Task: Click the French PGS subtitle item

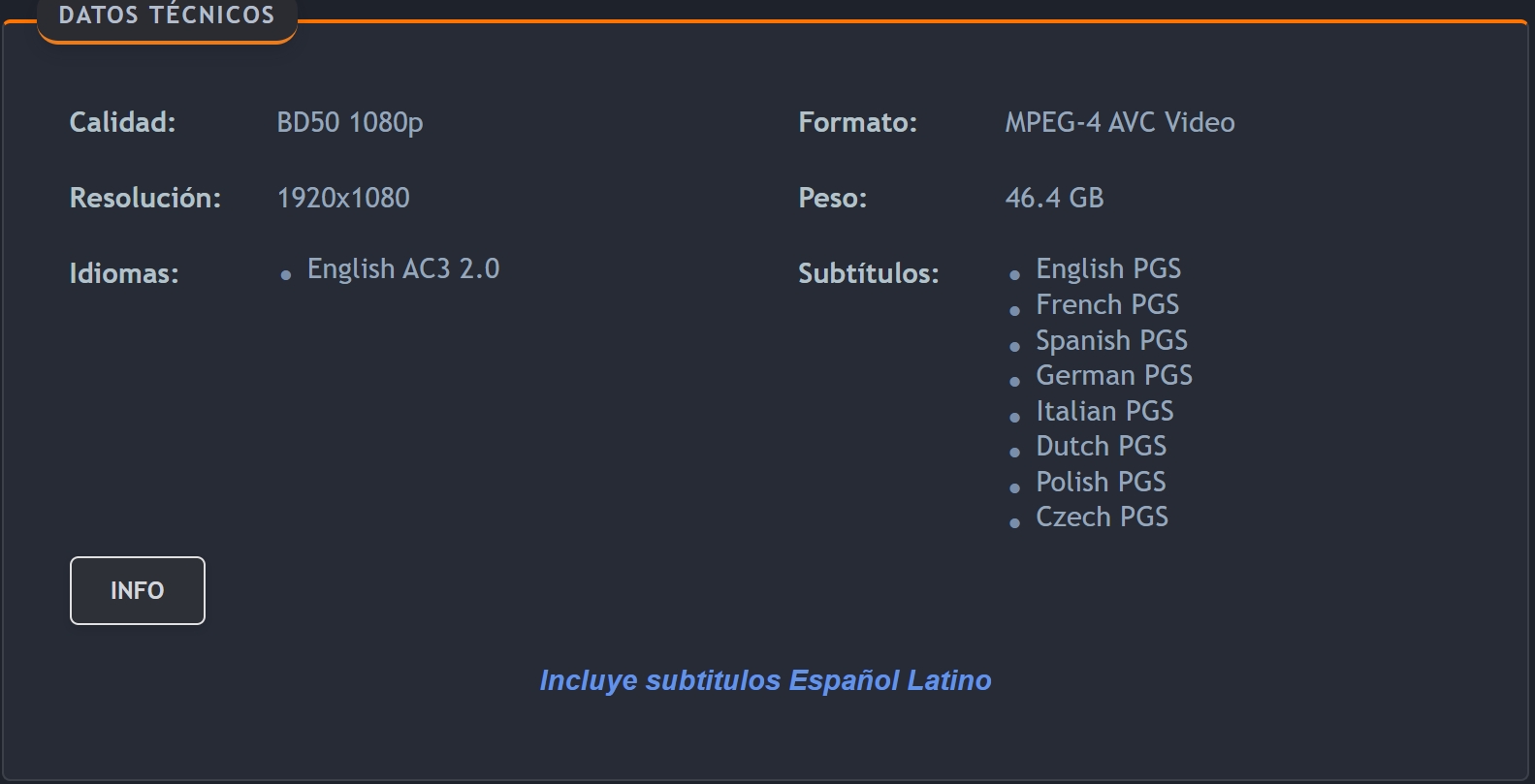Action: pyautogui.click(x=1107, y=304)
